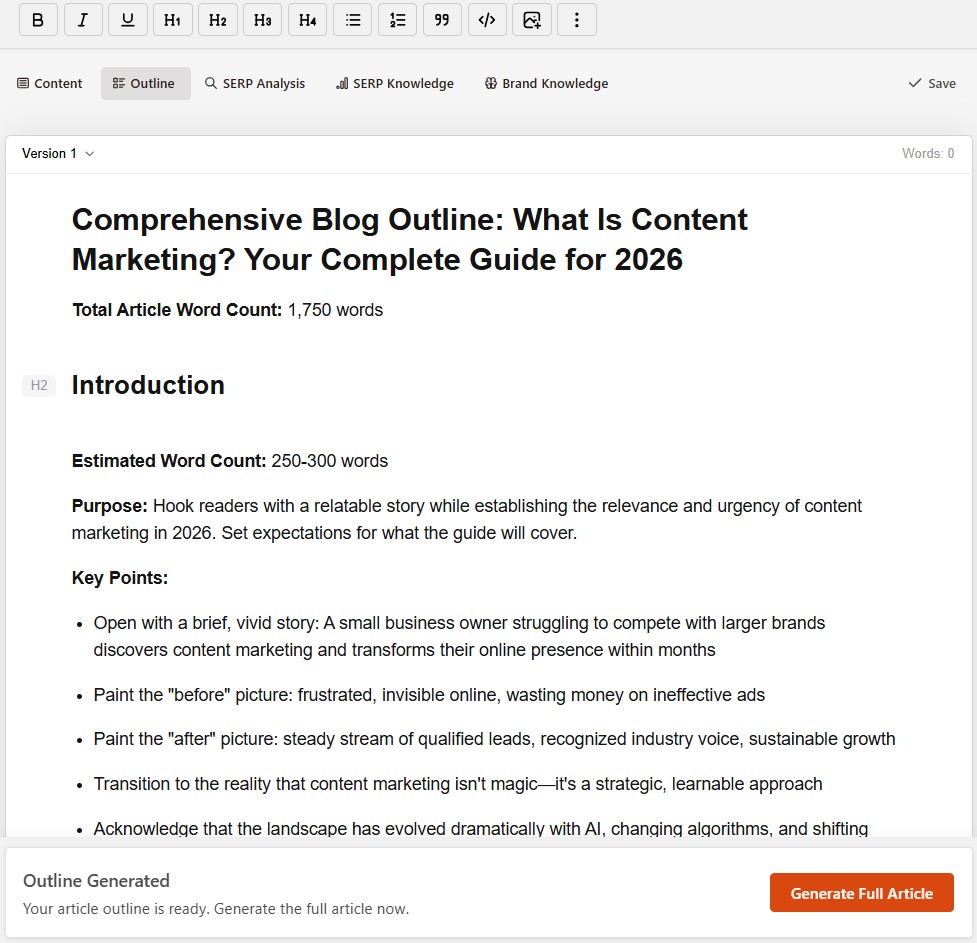
Task: Open the three-dot overflow menu
Action: [x=577, y=19]
